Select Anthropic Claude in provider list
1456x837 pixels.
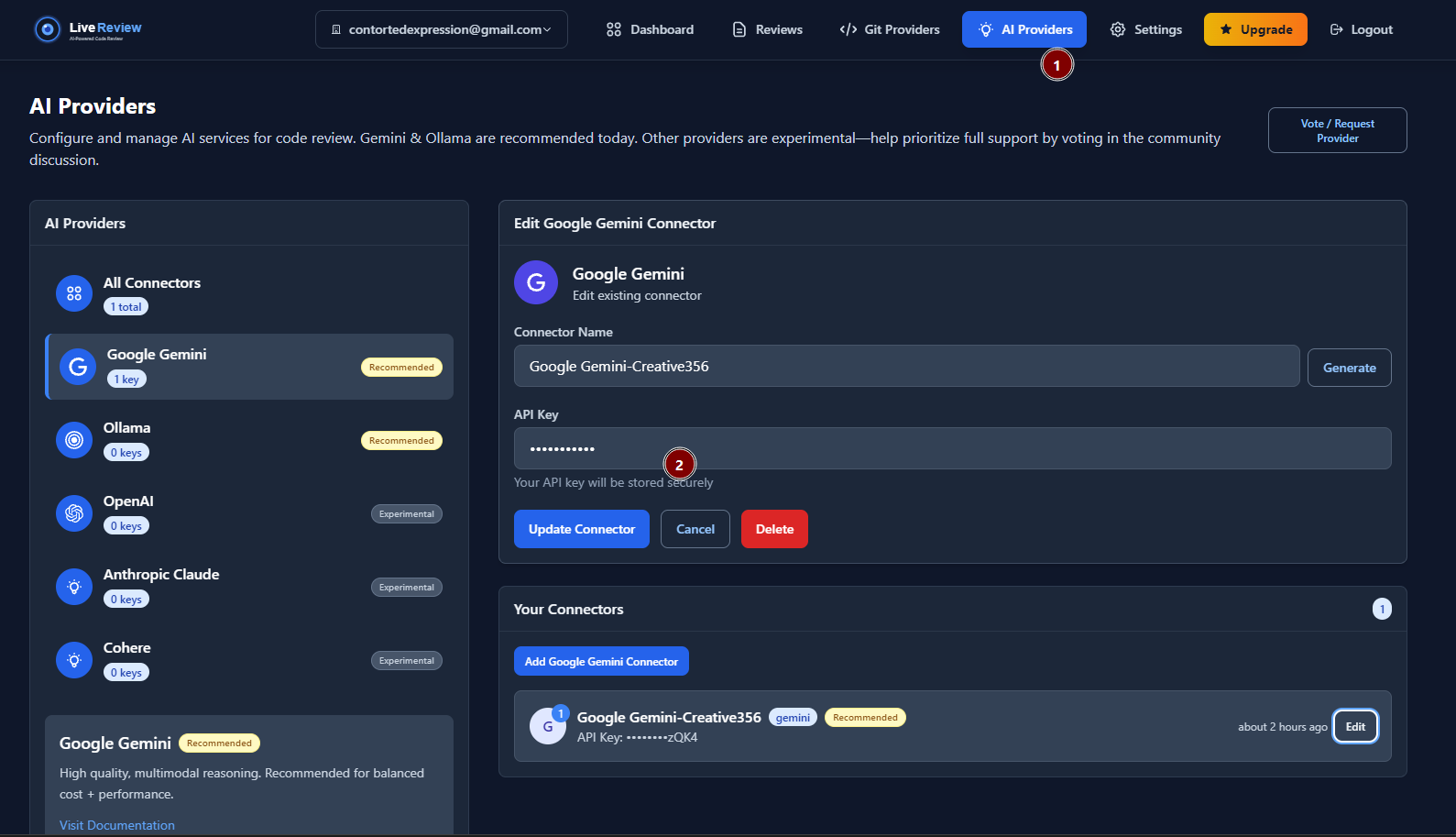click(x=249, y=587)
